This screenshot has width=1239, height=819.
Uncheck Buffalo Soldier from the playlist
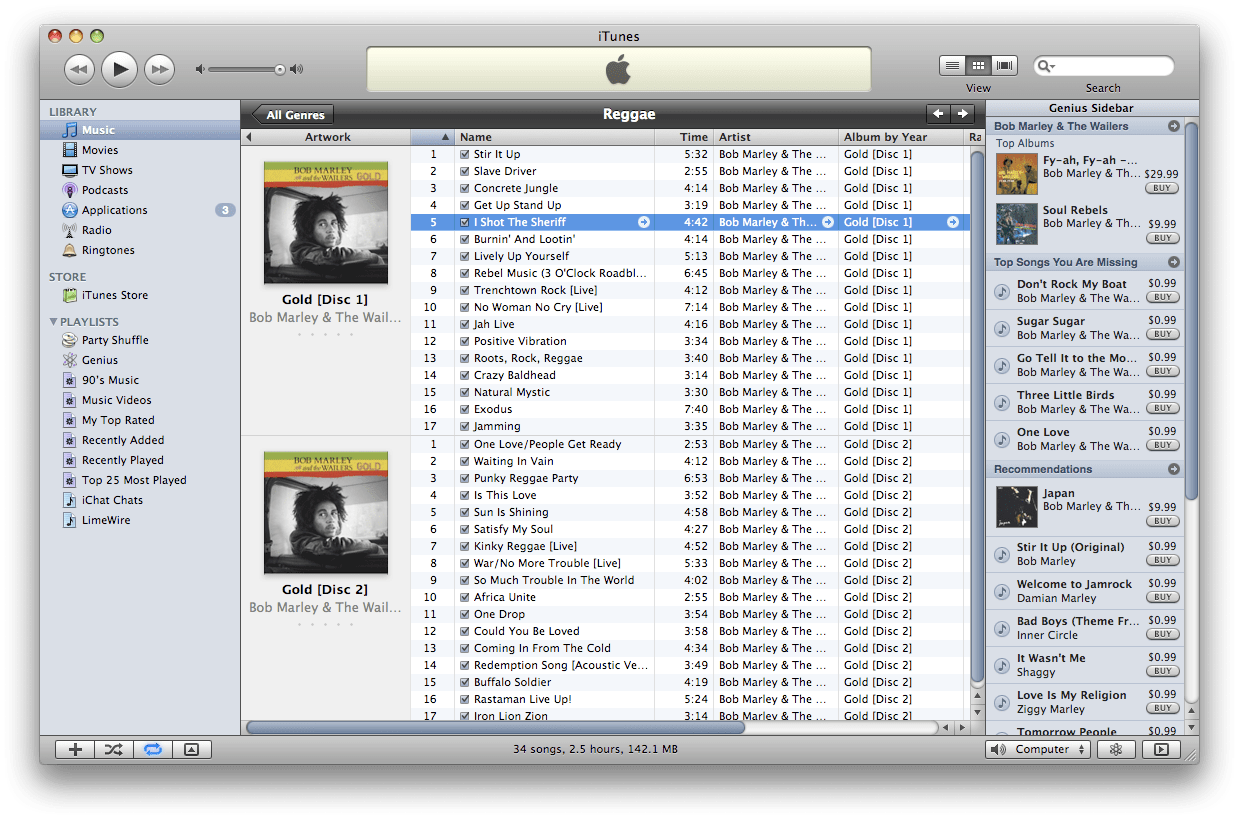click(466, 682)
